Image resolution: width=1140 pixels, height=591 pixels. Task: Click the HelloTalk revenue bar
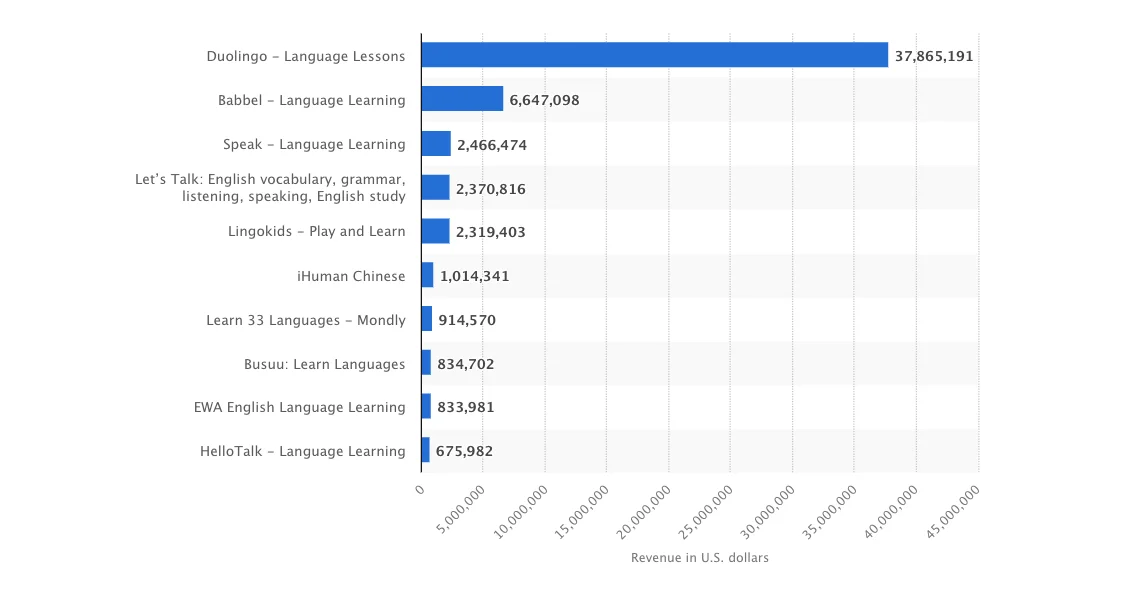425,451
